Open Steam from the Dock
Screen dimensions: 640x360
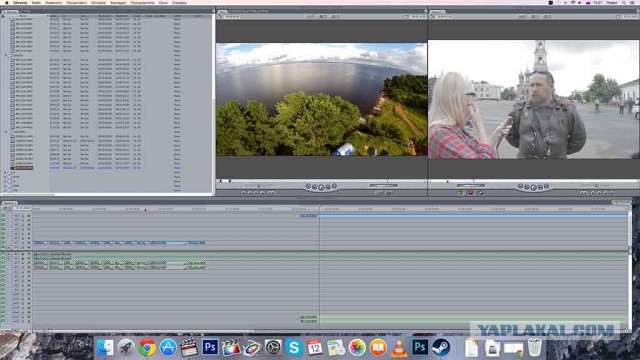point(441,348)
